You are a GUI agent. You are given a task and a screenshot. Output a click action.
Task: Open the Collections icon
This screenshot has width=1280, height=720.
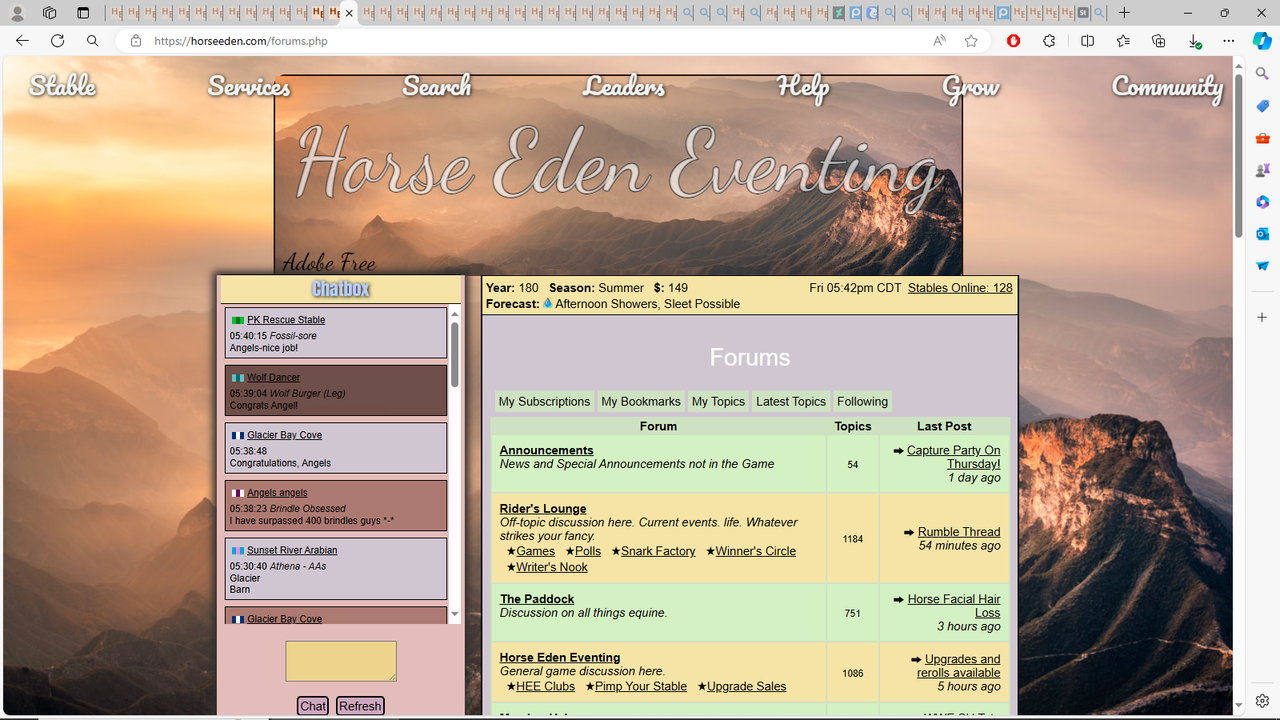click(1158, 41)
